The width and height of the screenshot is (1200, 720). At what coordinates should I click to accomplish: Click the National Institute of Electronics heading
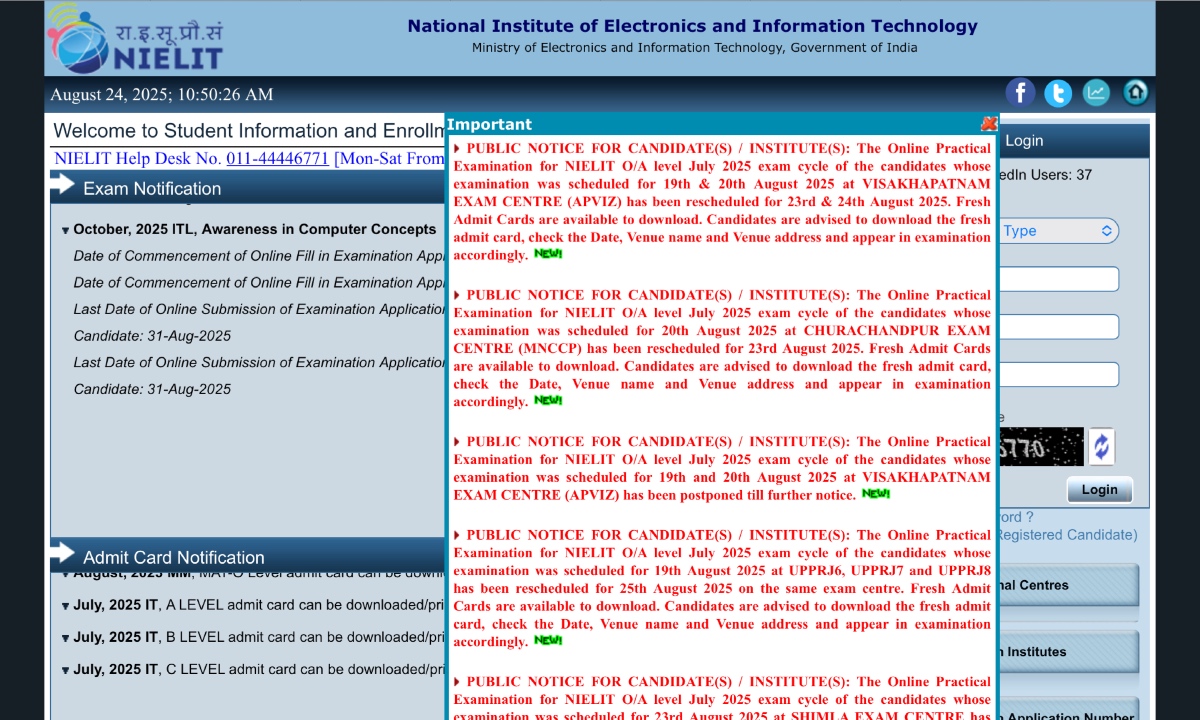[x=692, y=26]
